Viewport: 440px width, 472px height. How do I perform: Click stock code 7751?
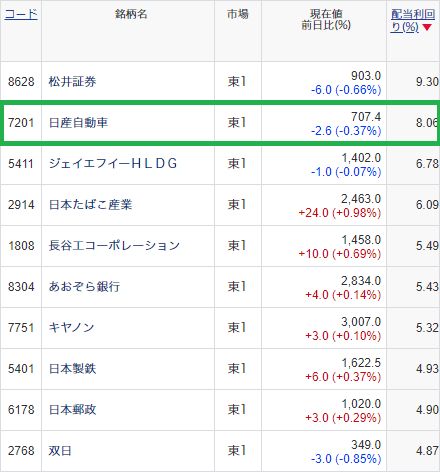coord(21,328)
